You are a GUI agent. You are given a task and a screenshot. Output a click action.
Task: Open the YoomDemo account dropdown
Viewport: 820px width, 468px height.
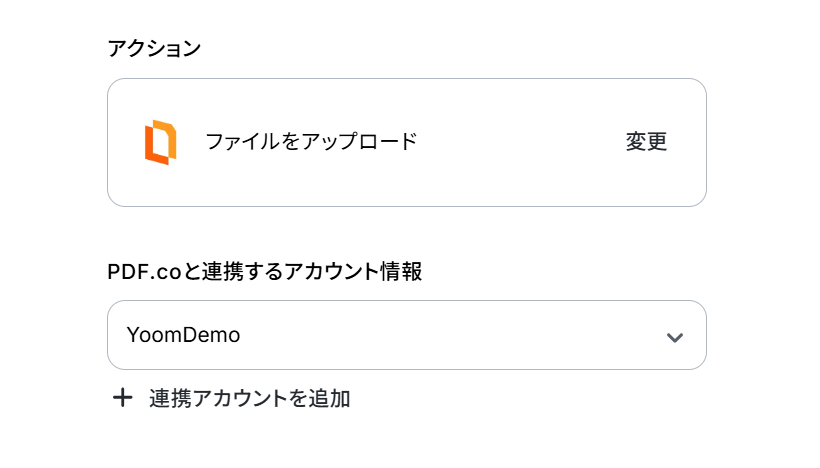(x=406, y=335)
